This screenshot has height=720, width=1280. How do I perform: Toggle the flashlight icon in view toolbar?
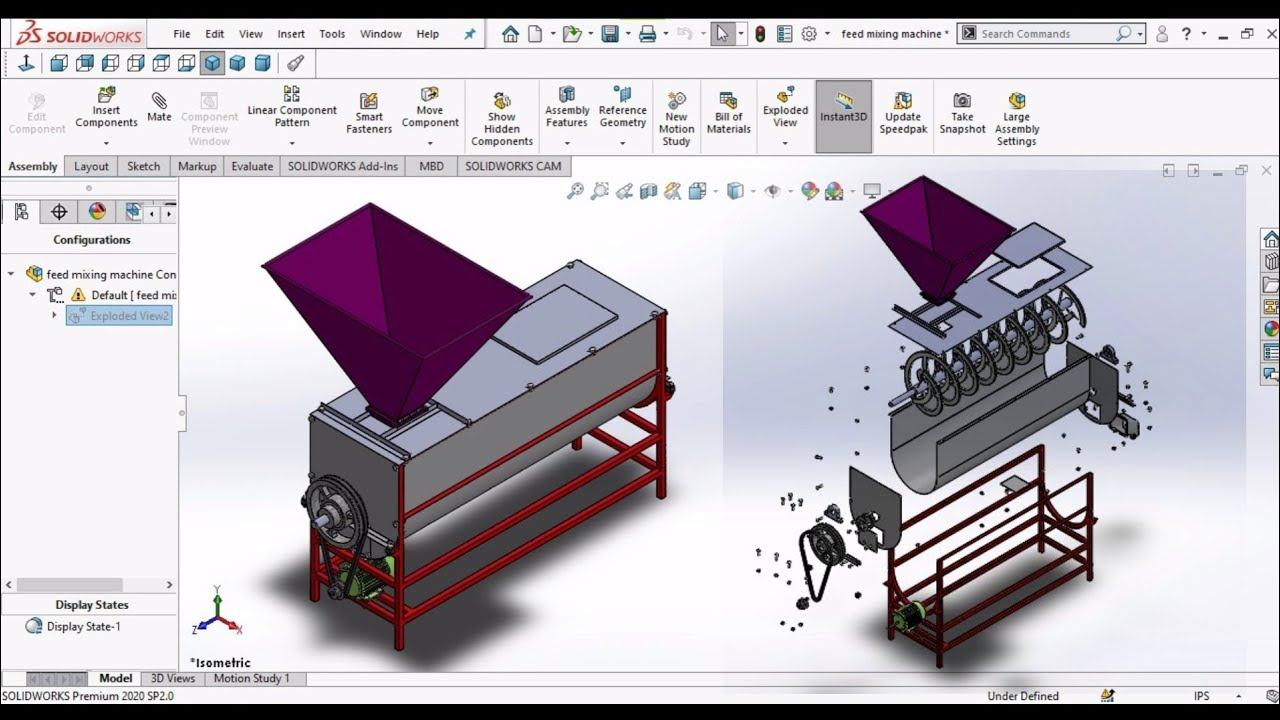pyautogui.click(x=295, y=63)
